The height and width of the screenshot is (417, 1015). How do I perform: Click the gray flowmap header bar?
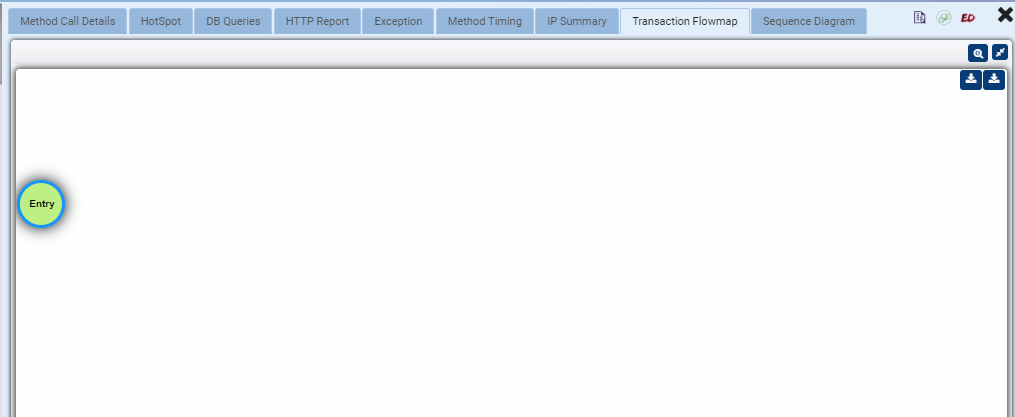(485, 53)
